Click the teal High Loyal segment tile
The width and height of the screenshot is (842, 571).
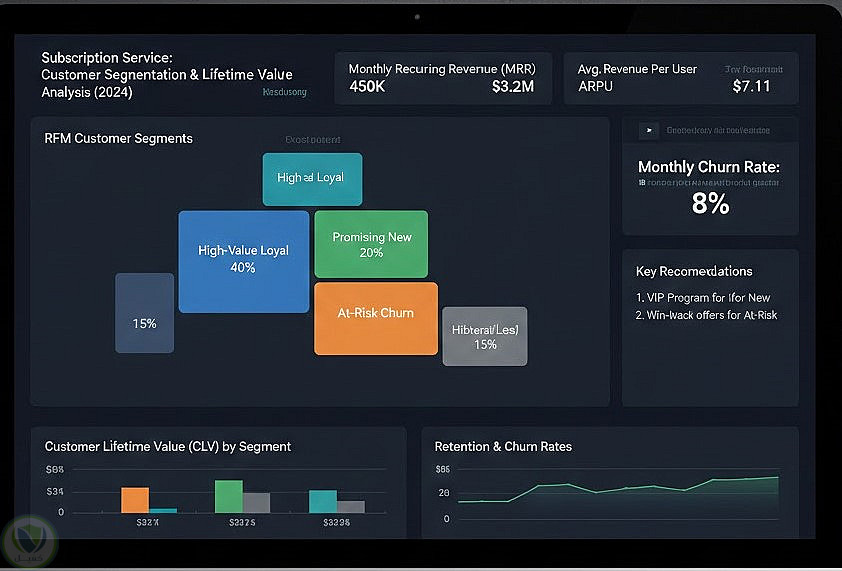pyautogui.click(x=312, y=179)
